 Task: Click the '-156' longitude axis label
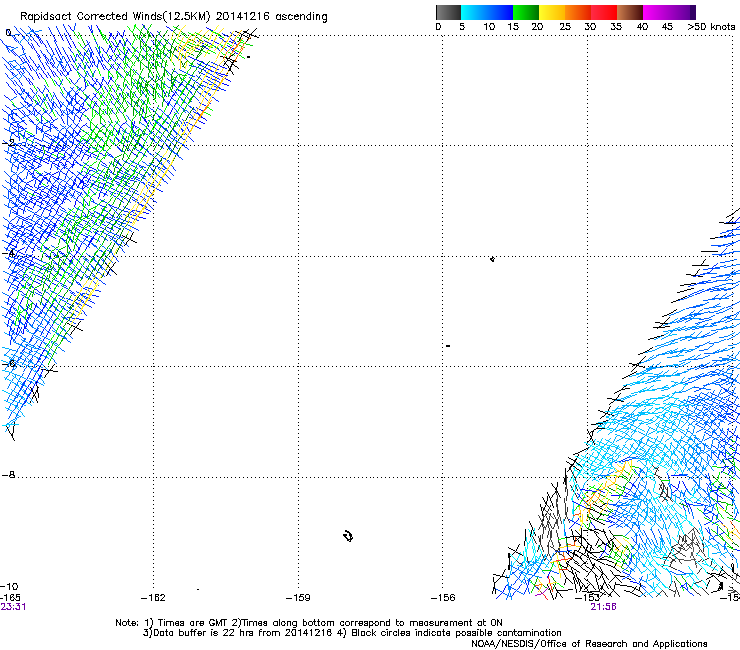click(443, 598)
